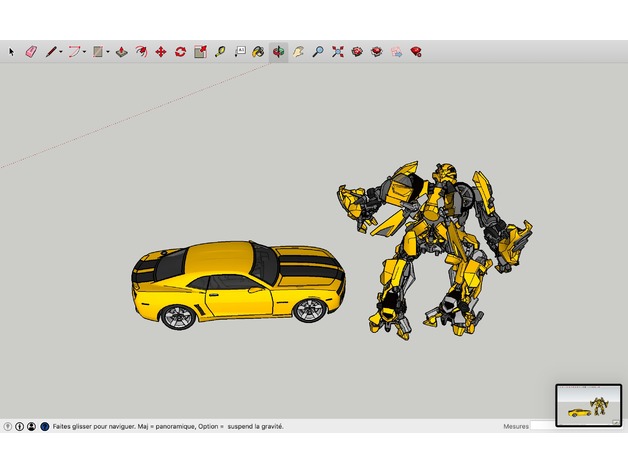Select the Rectangle shape tool
628x472 pixels.
[x=98, y=52]
